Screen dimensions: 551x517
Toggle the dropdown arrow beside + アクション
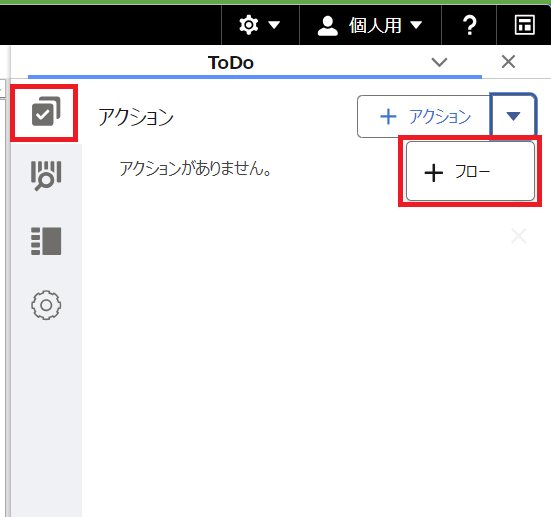pos(513,116)
